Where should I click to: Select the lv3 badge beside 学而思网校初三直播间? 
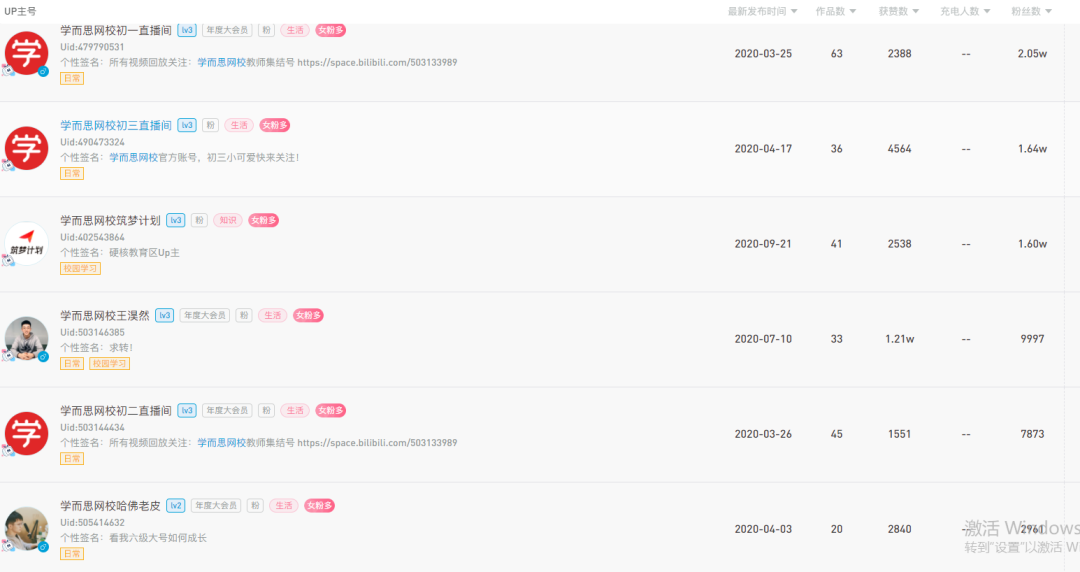pyautogui.click(x=187, y=125)
